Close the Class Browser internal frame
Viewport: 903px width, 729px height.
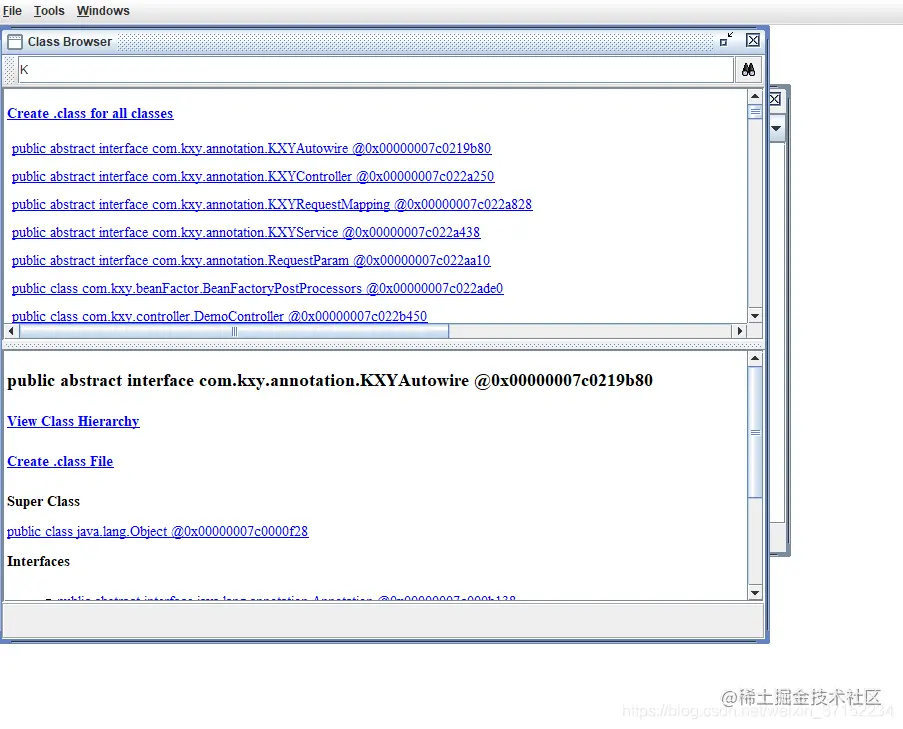[753, 40]
